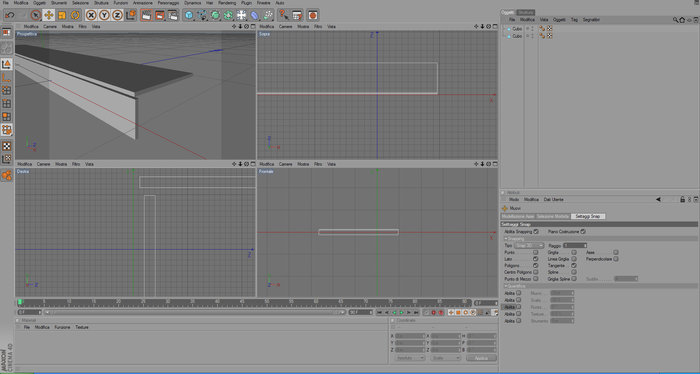Select the Move tool in top toolbar
Screen dimensions: 700x374
[x=49, y=15]
